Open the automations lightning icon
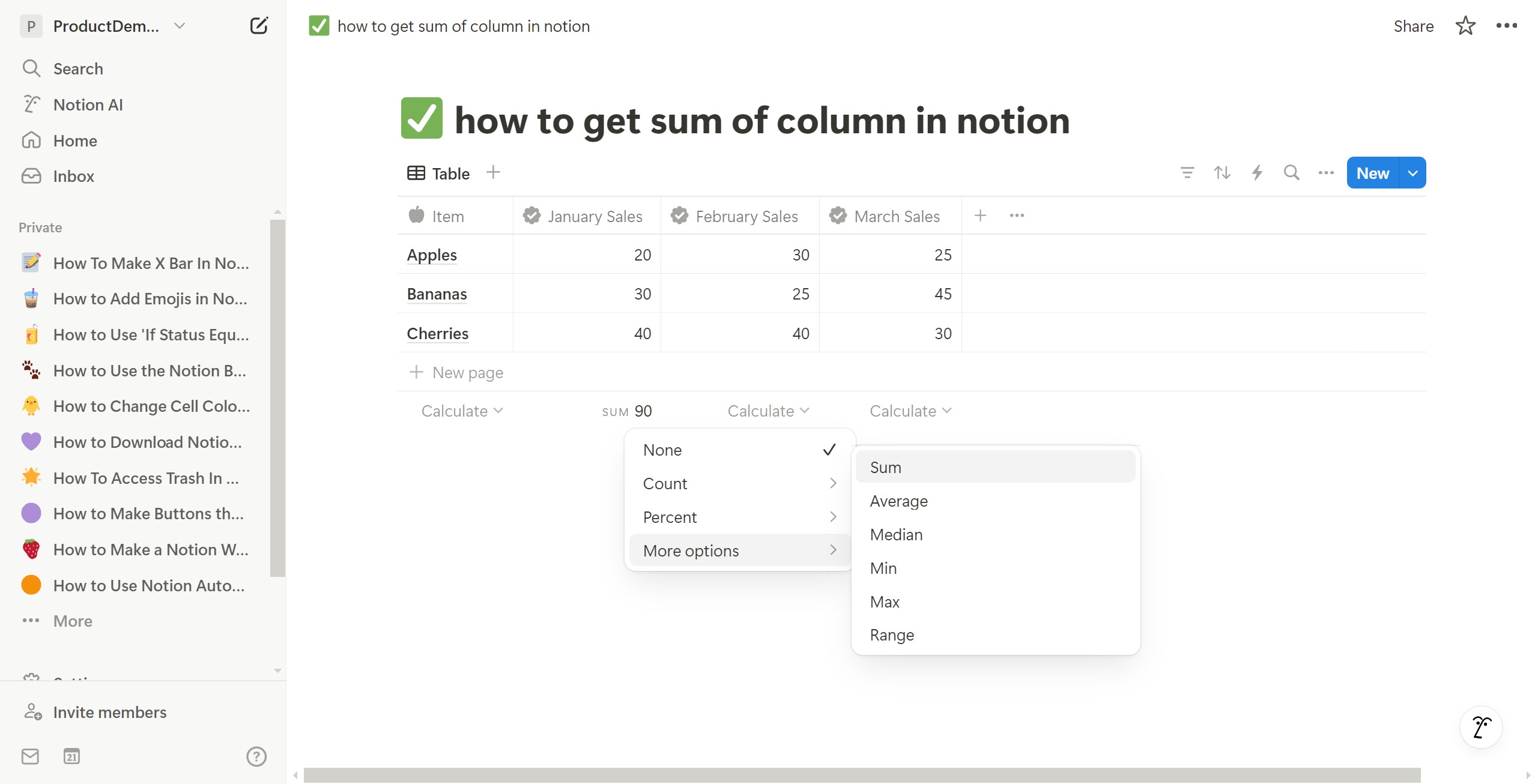Image resolution: width=1538 pixels, height=784 pixels. point(1256,173)
